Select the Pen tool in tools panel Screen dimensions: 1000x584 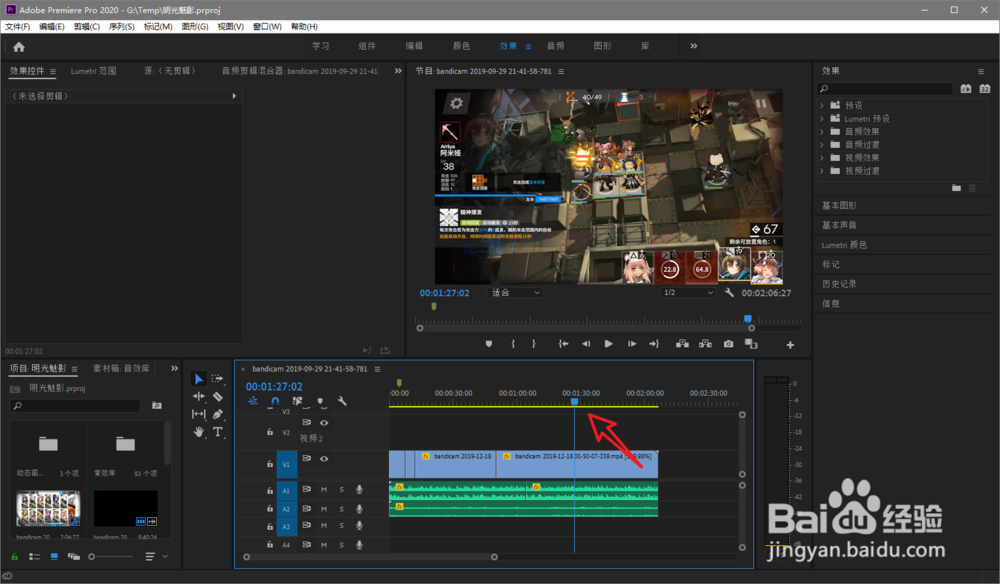218,414
